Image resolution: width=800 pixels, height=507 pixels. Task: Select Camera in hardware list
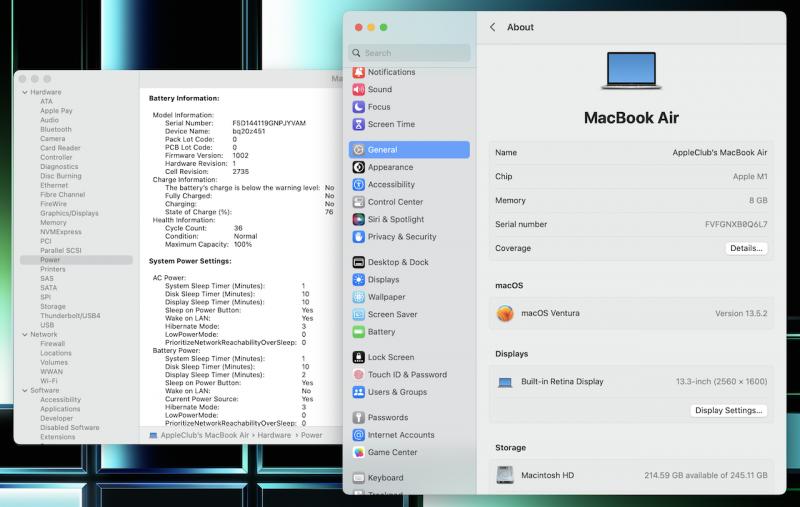click(x=53, y=139)
